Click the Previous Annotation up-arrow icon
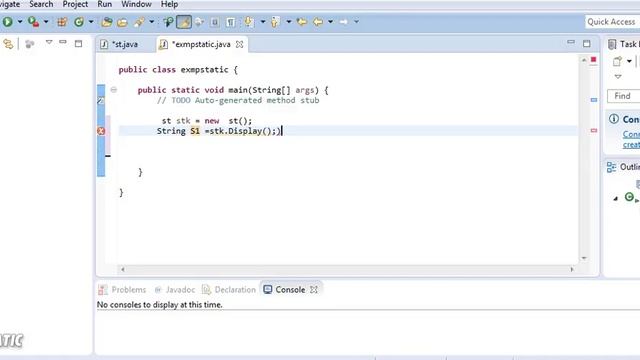Image resolution: width=640 pixels, height=360 pixels. click(275, 22)
